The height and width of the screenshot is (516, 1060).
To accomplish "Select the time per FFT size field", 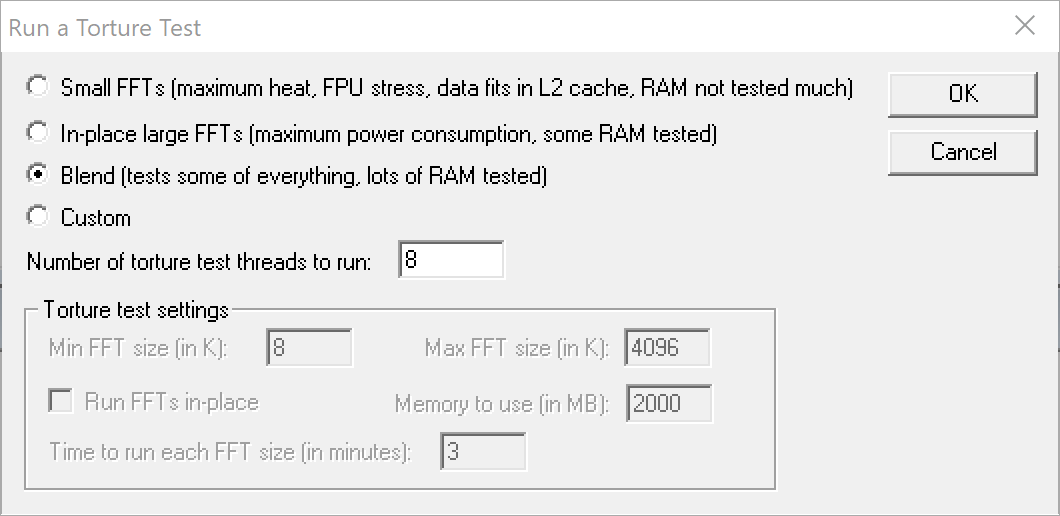I will (483, 451).
